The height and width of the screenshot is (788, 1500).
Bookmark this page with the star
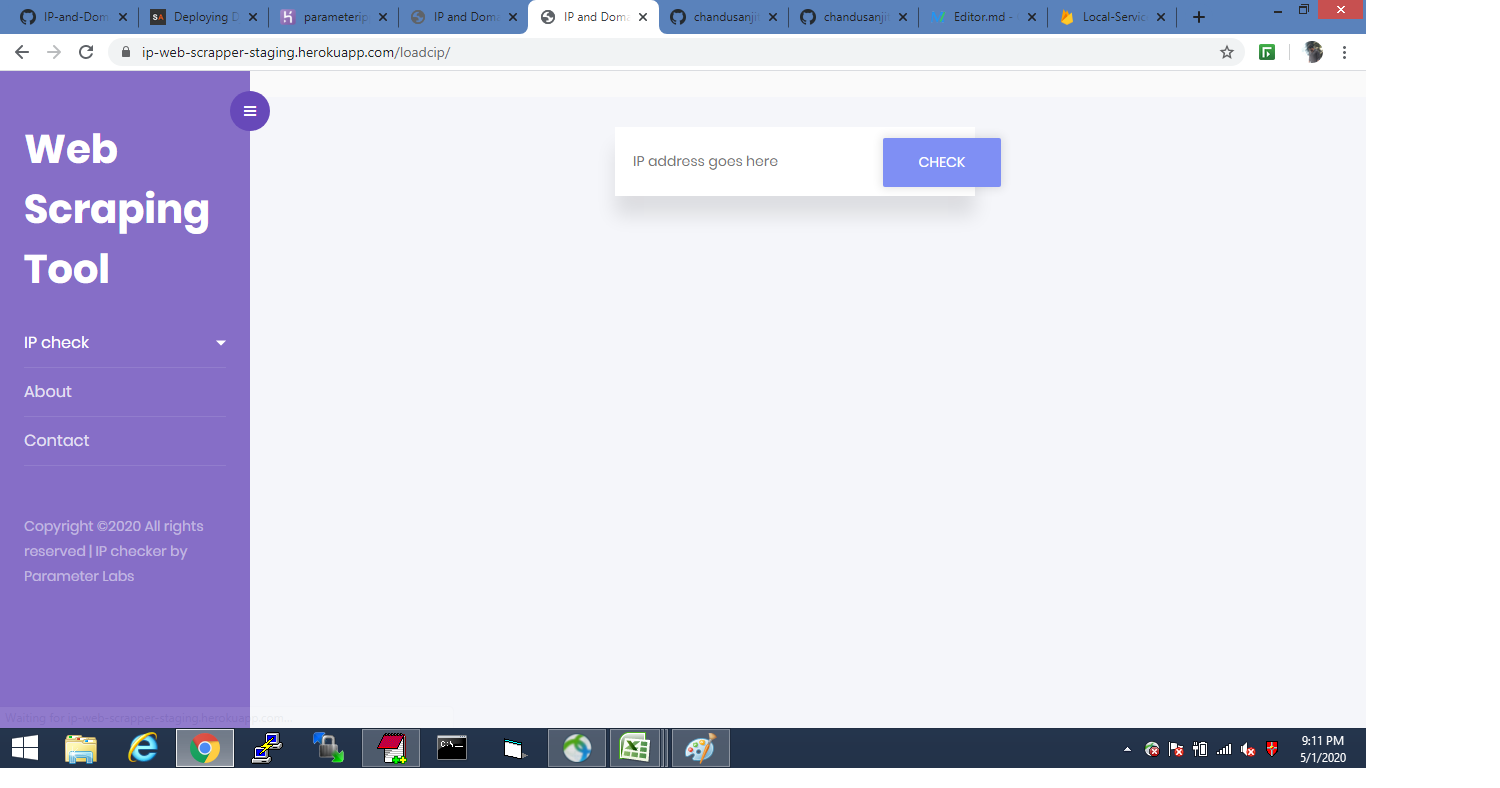click(x=1227, y=52)
